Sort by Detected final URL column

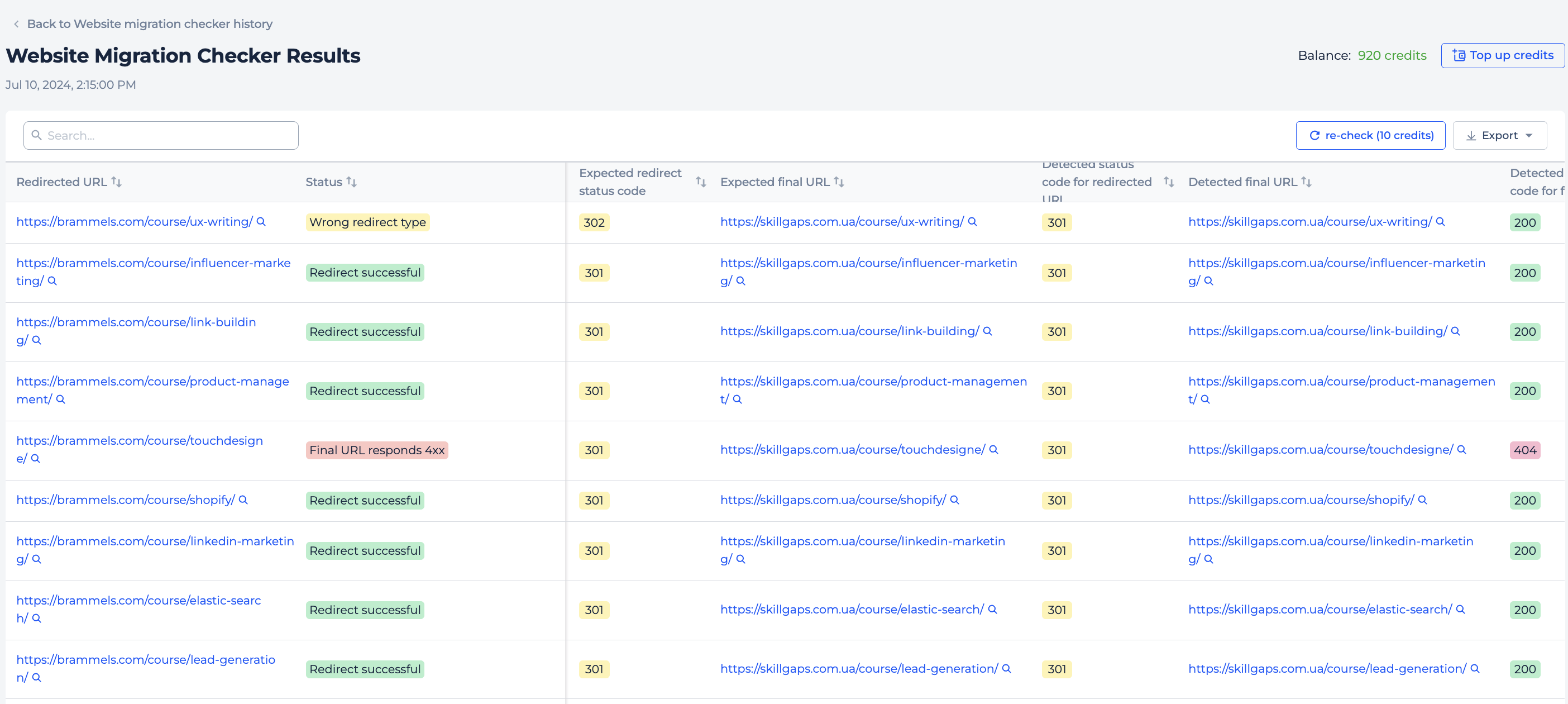pyautogui.click(x=1306, y=182)
